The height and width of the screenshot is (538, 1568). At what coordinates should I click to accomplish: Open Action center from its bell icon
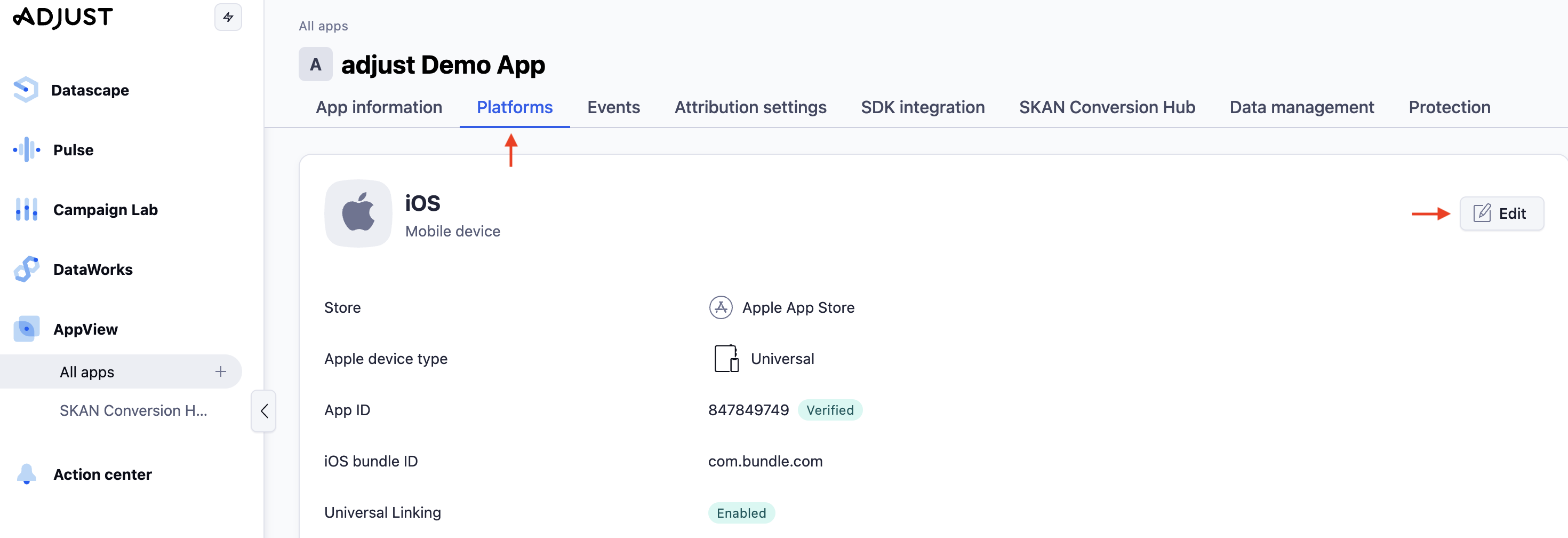click(26, 474)
